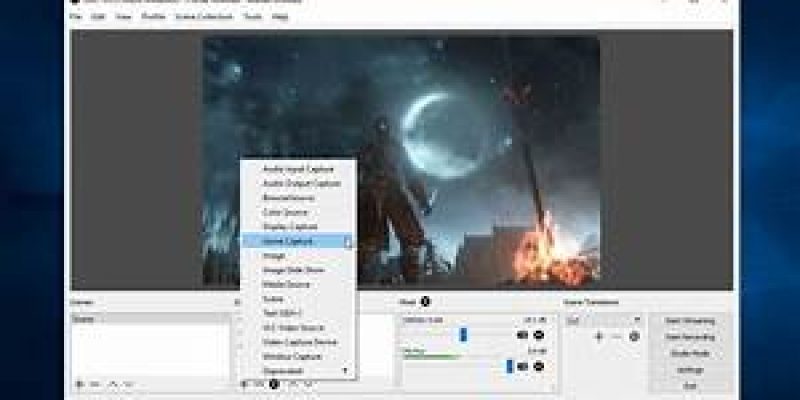Open the Scene Collection menu

(204, 16)
